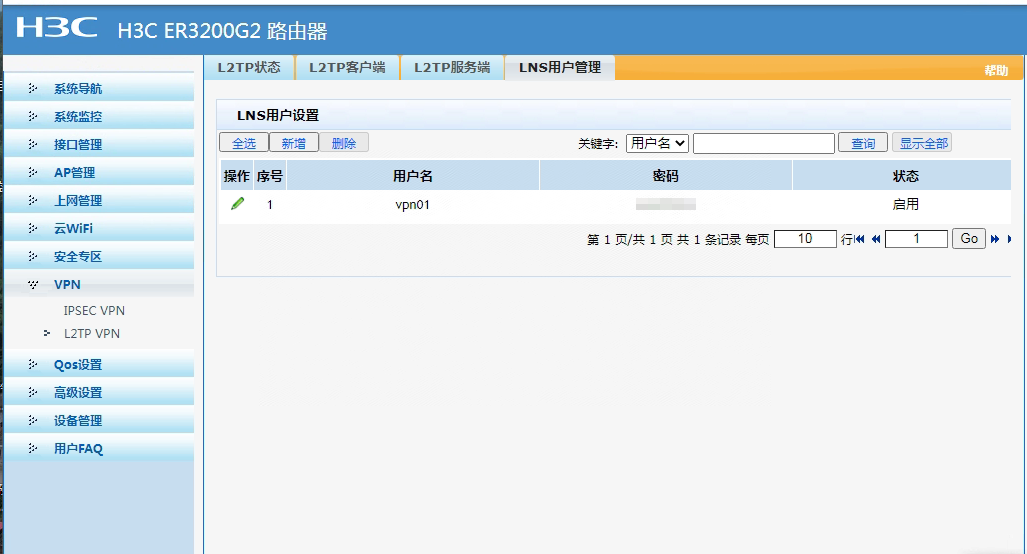Go to previous page arrow icon

tap(876, 239)
